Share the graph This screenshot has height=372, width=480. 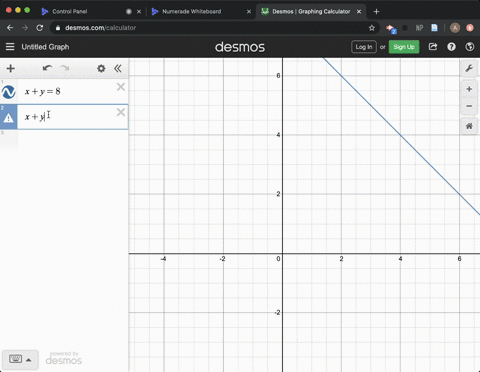[433, 47]
